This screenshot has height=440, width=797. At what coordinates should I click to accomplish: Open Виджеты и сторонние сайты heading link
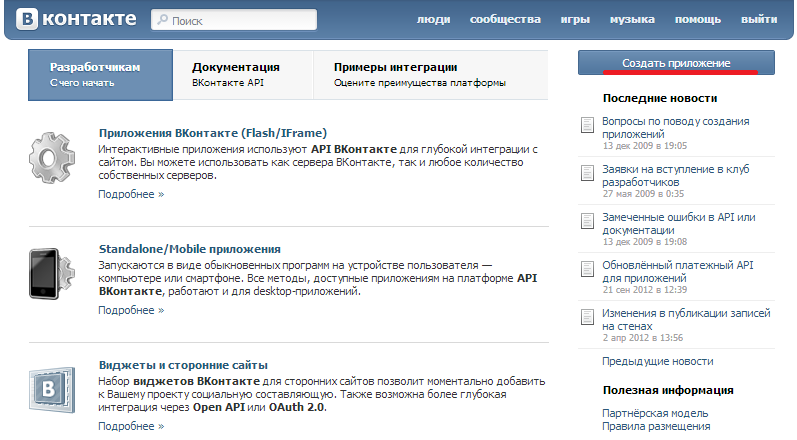click(x=183, y=365)
